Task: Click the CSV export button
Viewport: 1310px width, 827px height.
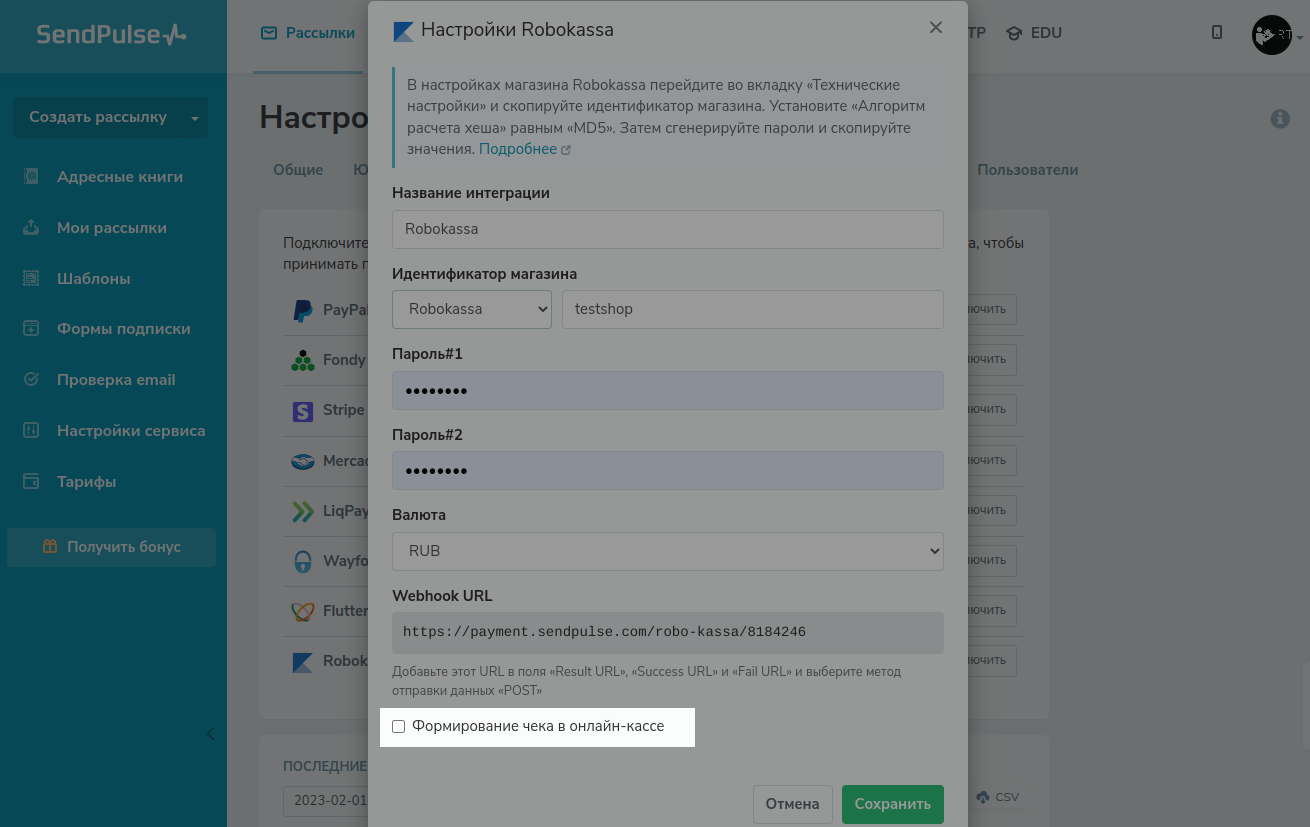Action: pyautogui.click(x=998, y=797)
